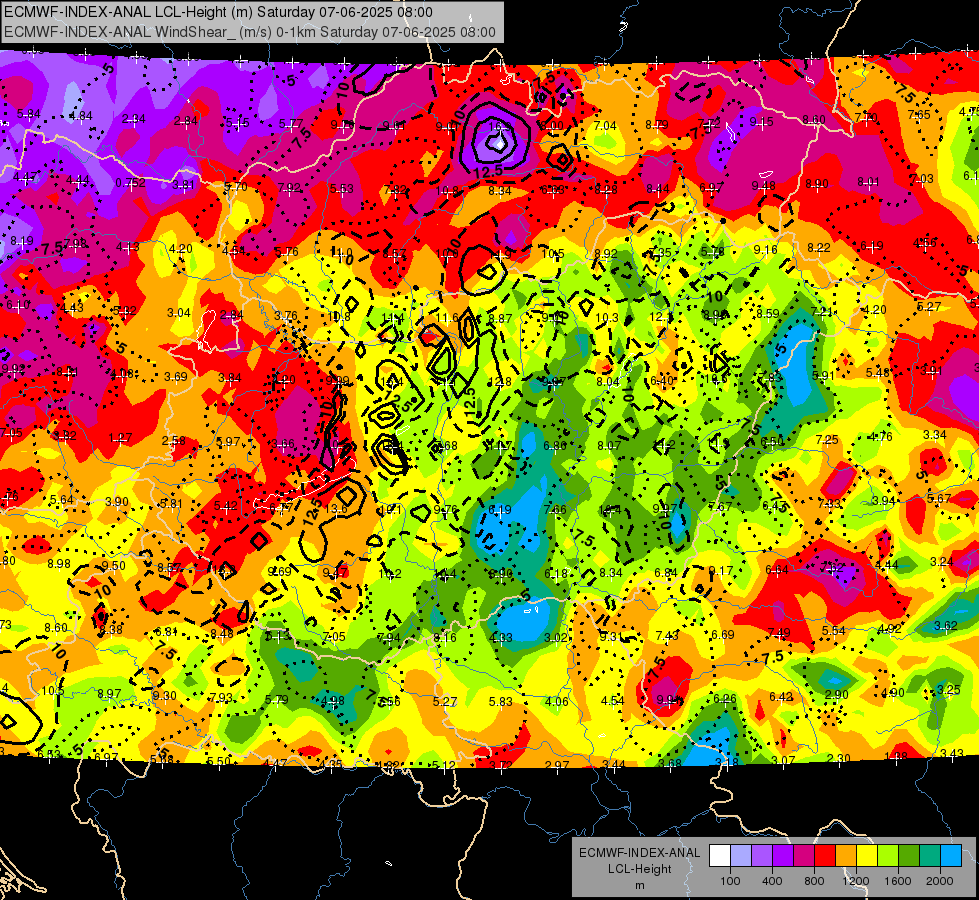The width and height of the screenshot is (979, 900).
Task: Click the lime green legend swatch
Action: (888, 856)
